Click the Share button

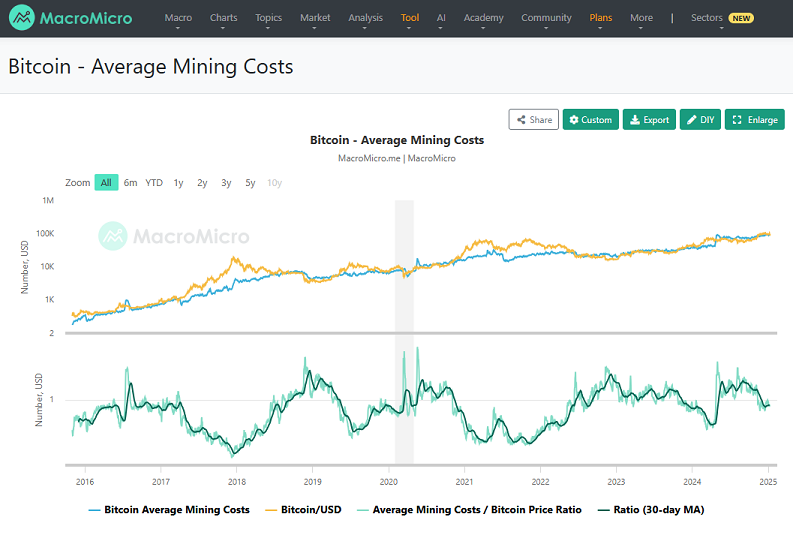[x=534, y=119]
